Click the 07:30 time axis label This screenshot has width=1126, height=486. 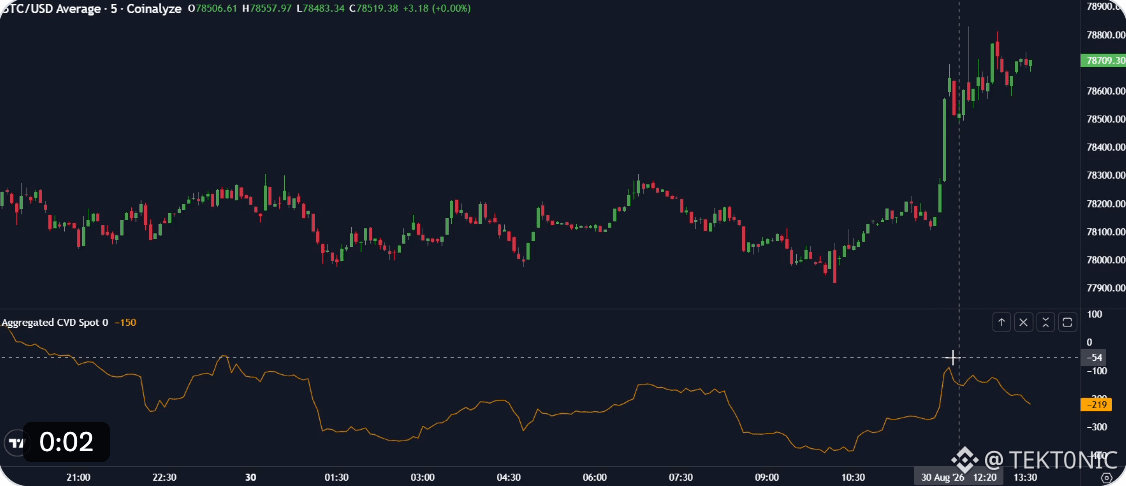[x=681, y=477]
